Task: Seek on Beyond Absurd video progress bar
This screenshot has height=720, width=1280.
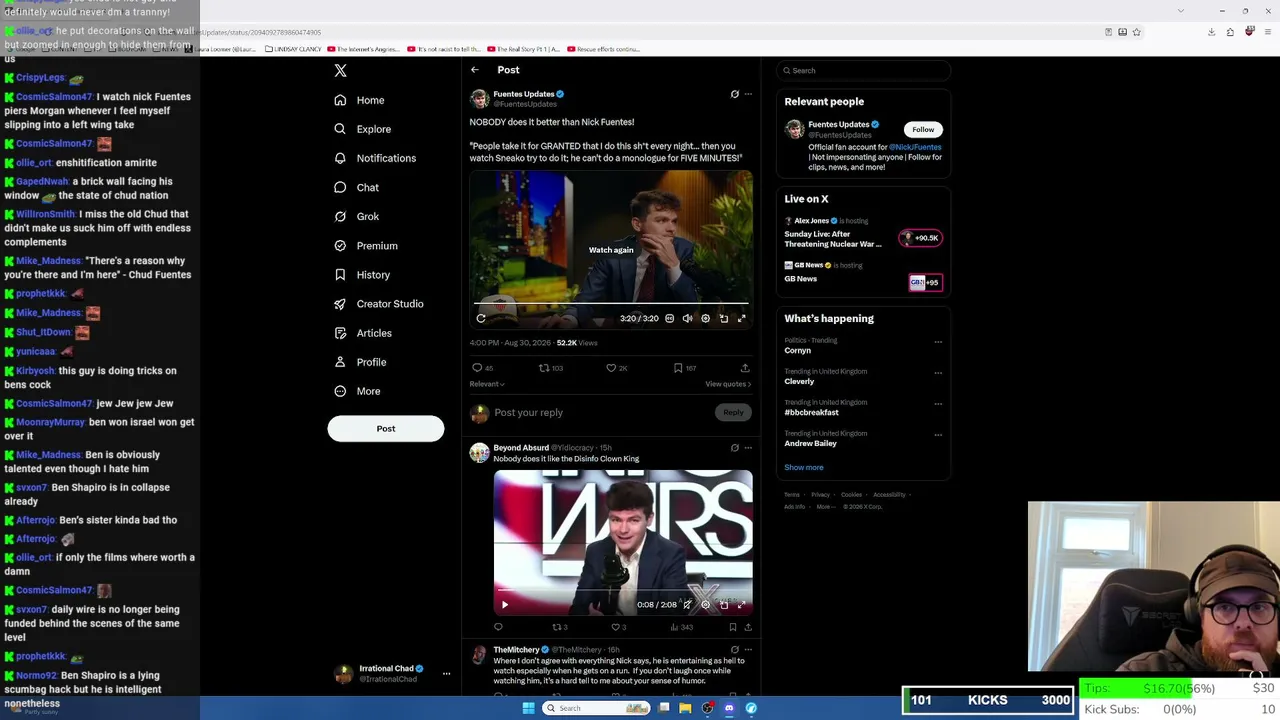Action: click(x=625, y=590)
